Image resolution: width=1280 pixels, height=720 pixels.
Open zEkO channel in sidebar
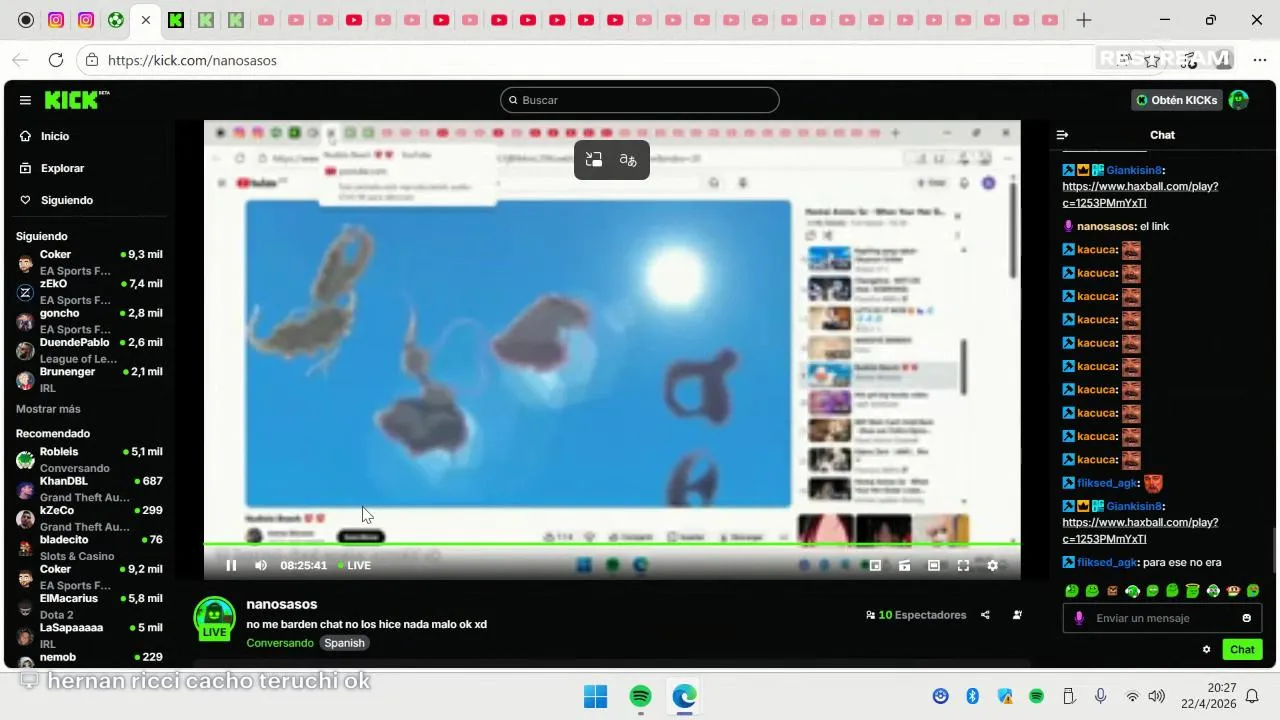coord(89,291)
